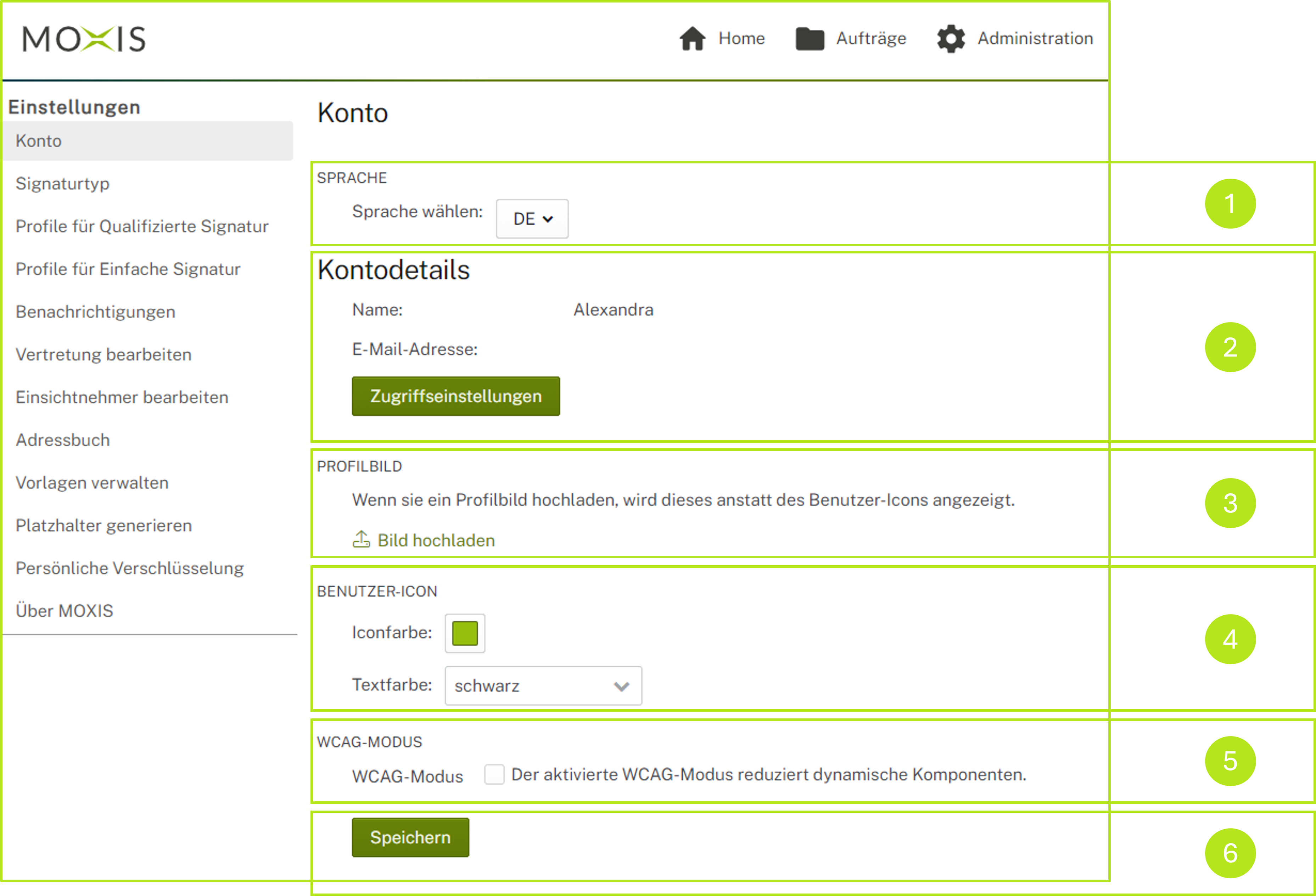The image size is (1316, 896).
Task: Open Adressbuch settings page
Action: click(63, 440)
